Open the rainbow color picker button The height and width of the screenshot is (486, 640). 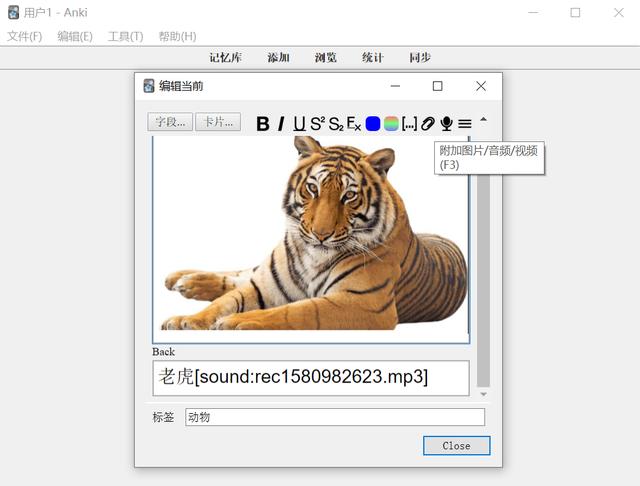391,124
